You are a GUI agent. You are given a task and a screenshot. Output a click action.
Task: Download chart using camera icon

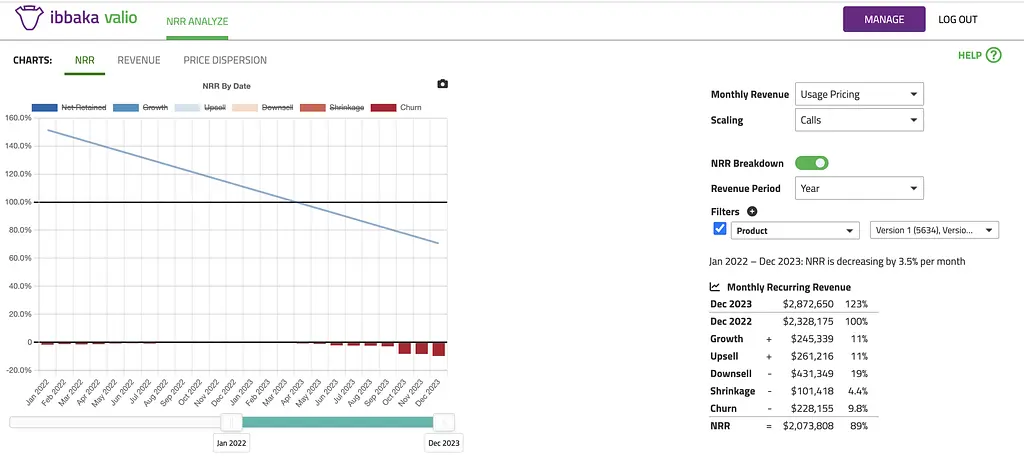tap(443, 84)
